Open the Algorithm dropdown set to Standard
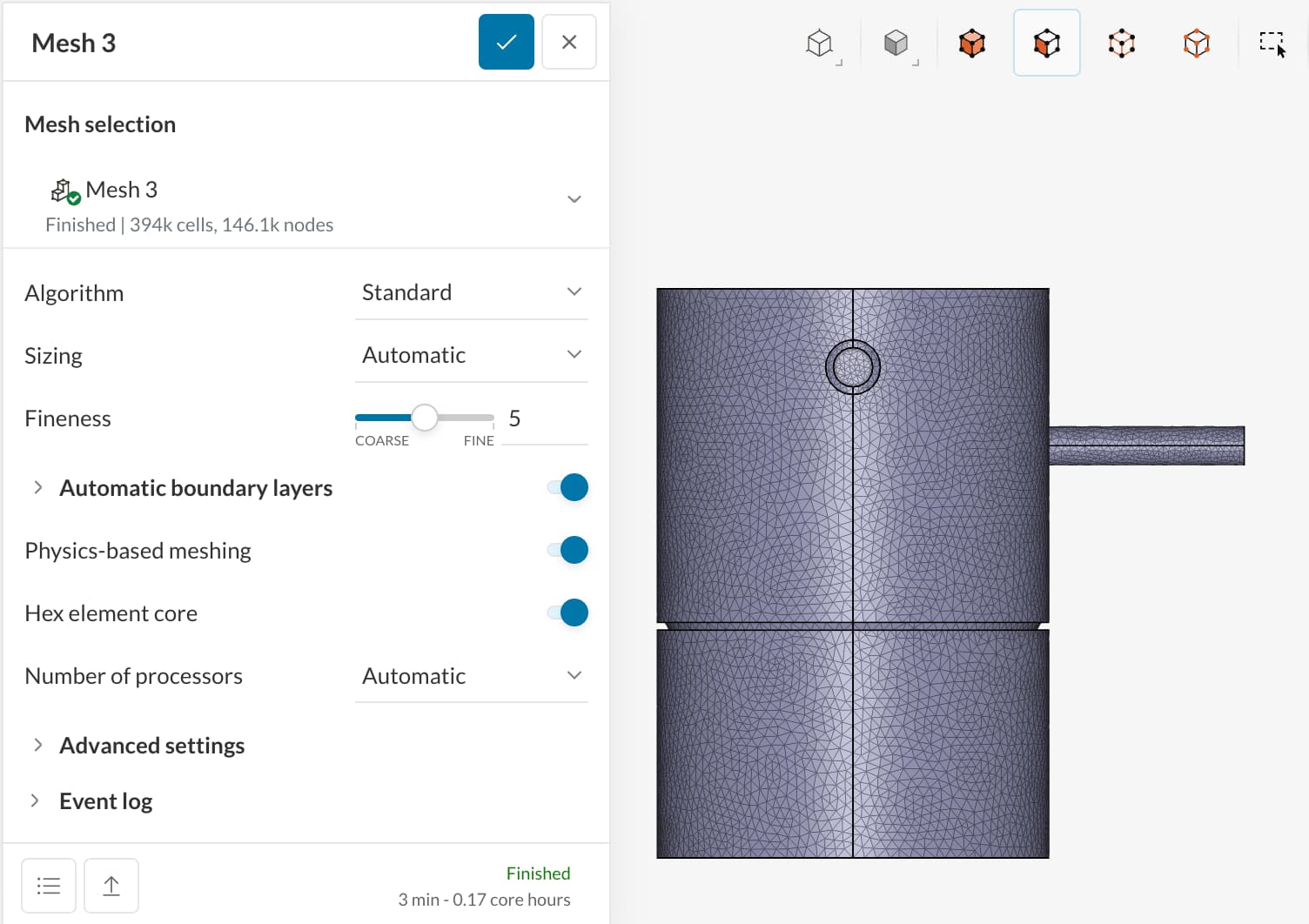1309x924 pixels. [x=471, y=292]
